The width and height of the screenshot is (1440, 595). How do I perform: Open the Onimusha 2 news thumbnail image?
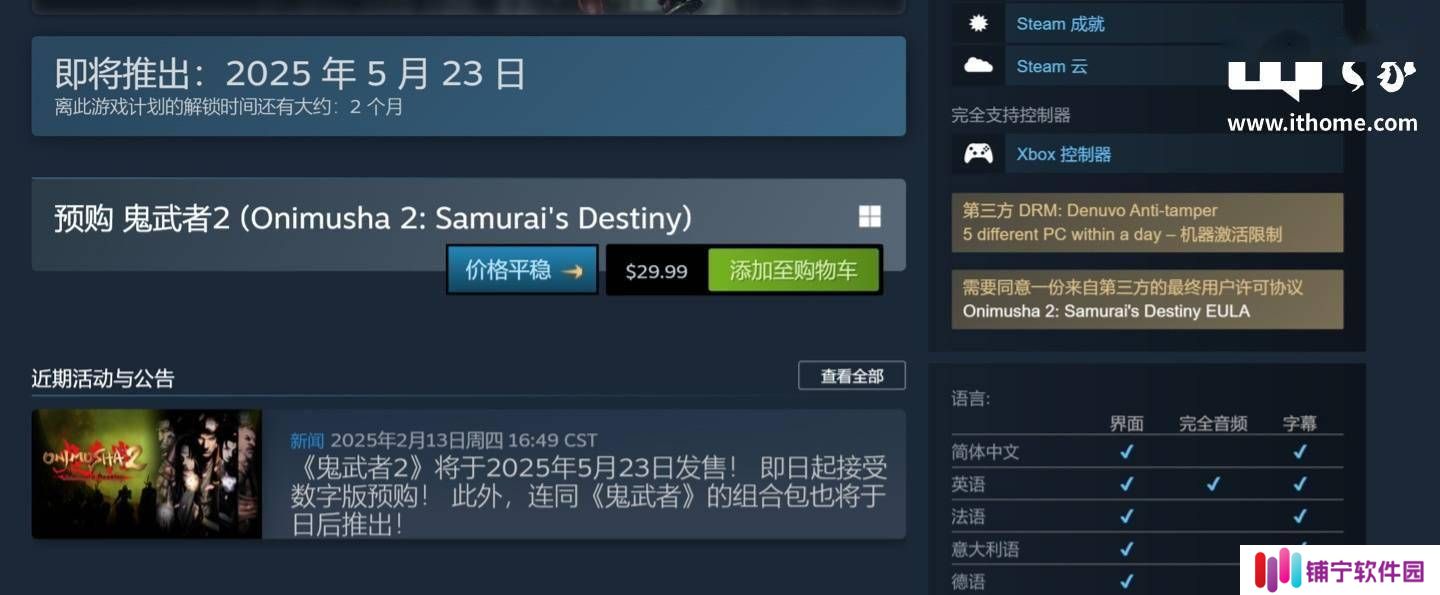tap(147, 474)
